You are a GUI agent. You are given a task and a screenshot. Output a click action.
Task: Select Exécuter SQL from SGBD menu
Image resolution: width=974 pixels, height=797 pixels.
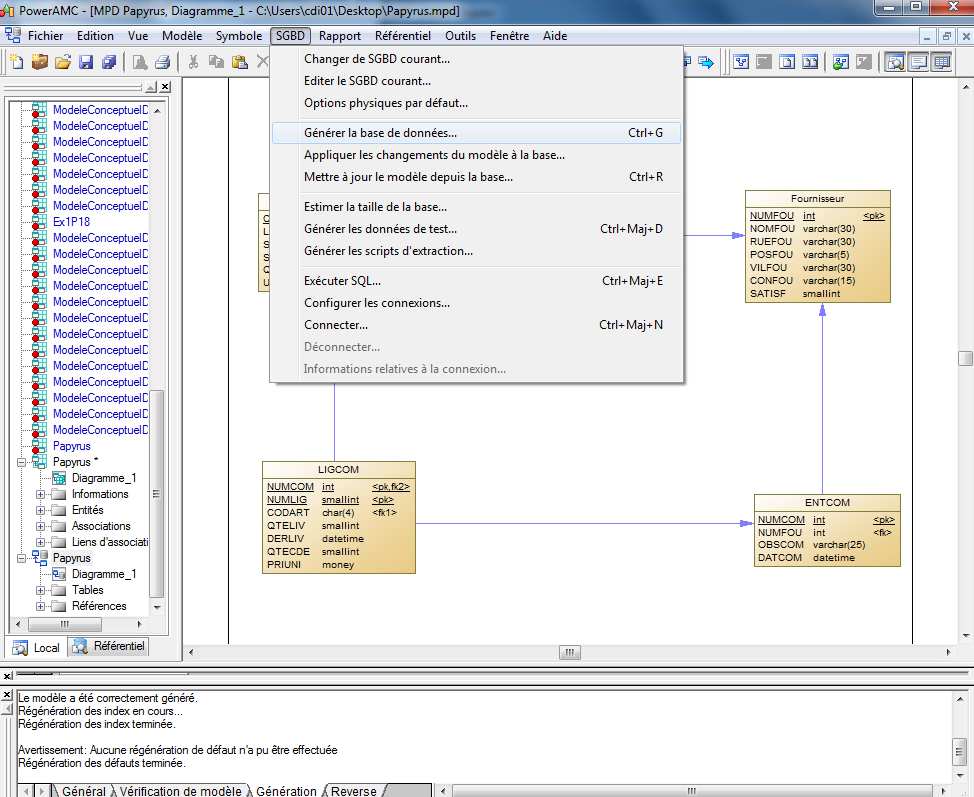tap(342, 281)
